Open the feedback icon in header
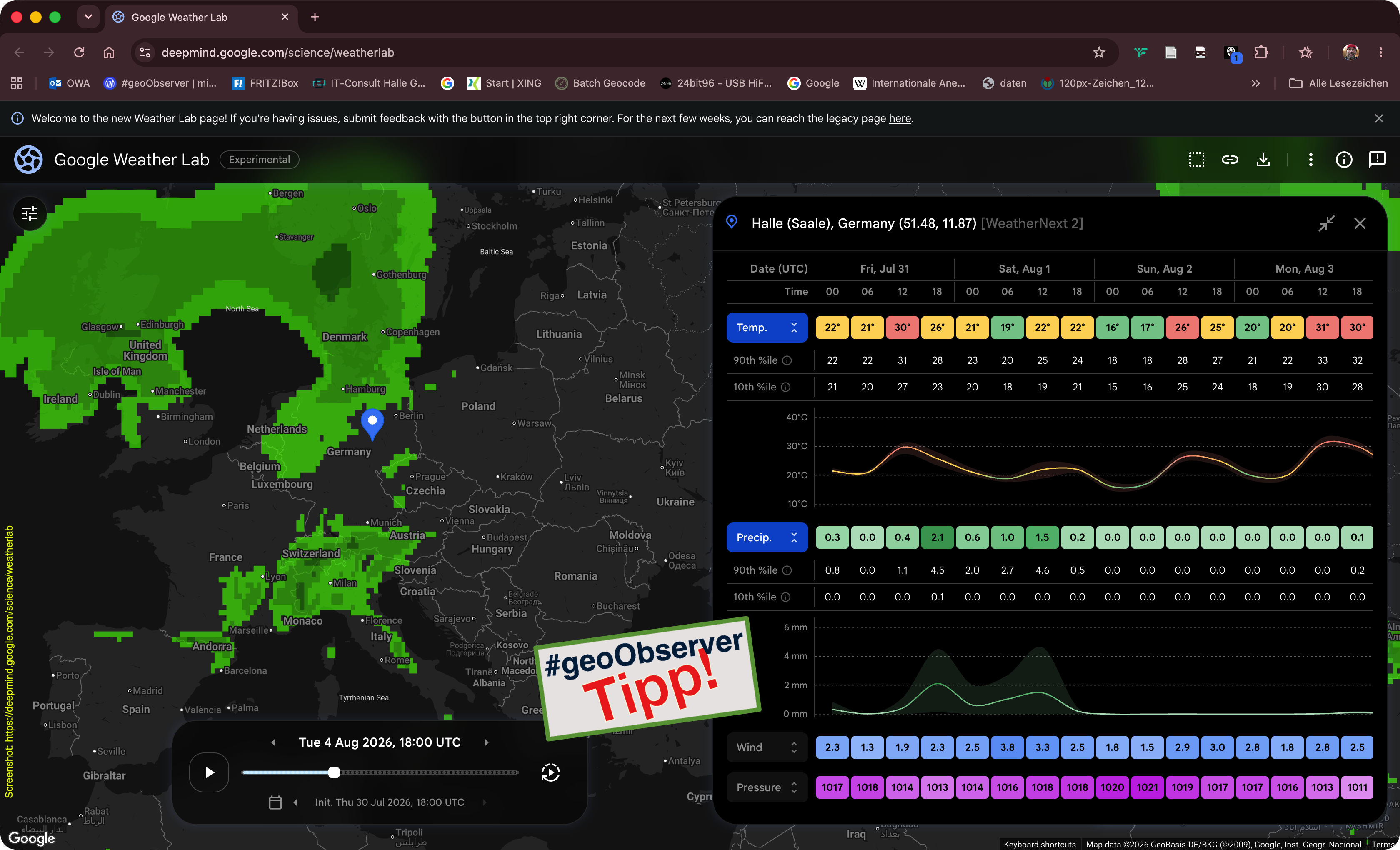1400x850 pixels. tap(1377, 160)
